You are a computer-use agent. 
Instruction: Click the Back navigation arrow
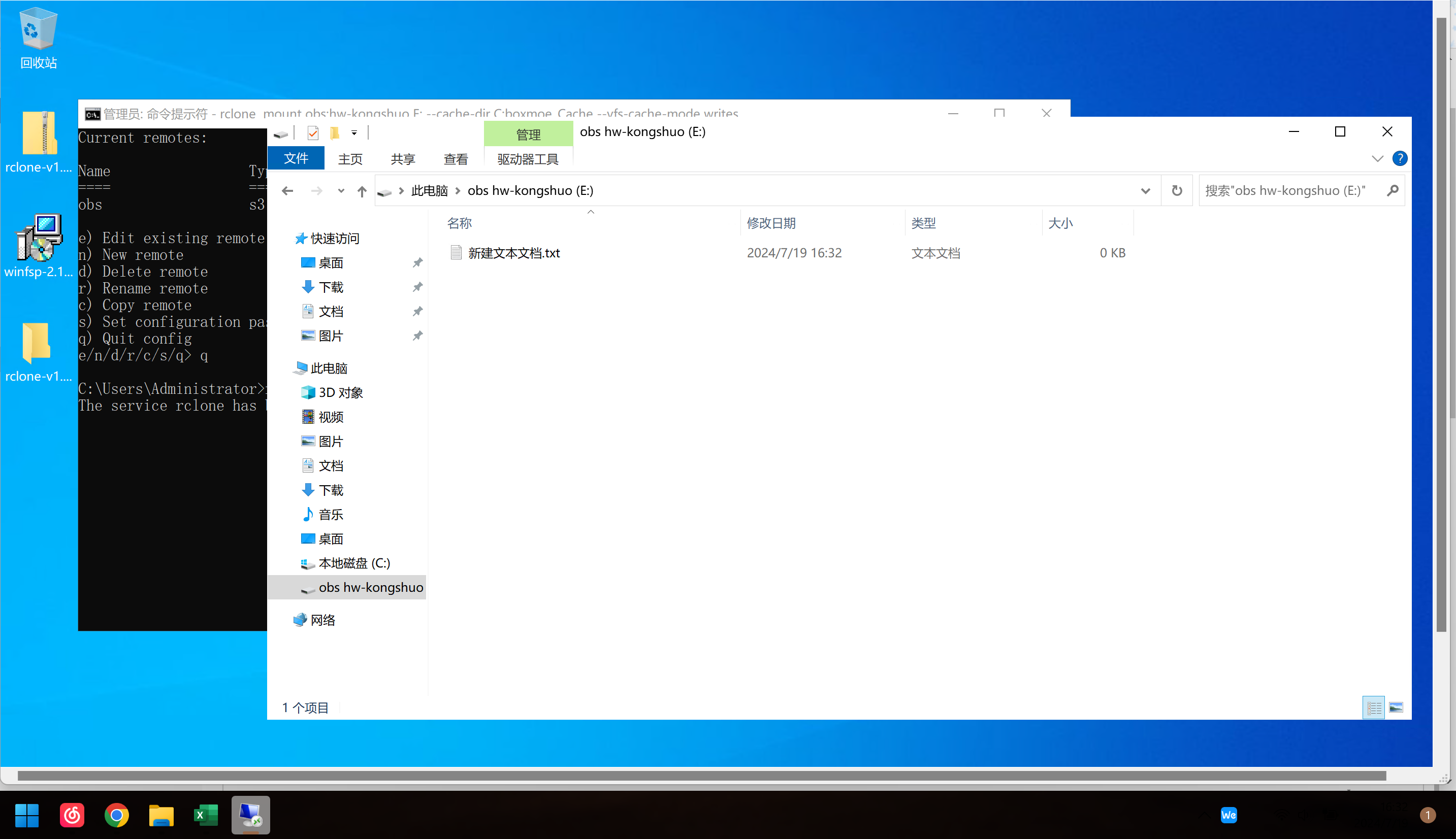pyautogui.click(x=287, y=191)
